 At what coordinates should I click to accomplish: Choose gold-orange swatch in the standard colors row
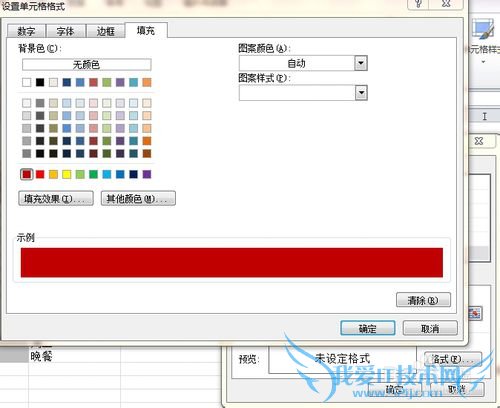click(53, 174)
